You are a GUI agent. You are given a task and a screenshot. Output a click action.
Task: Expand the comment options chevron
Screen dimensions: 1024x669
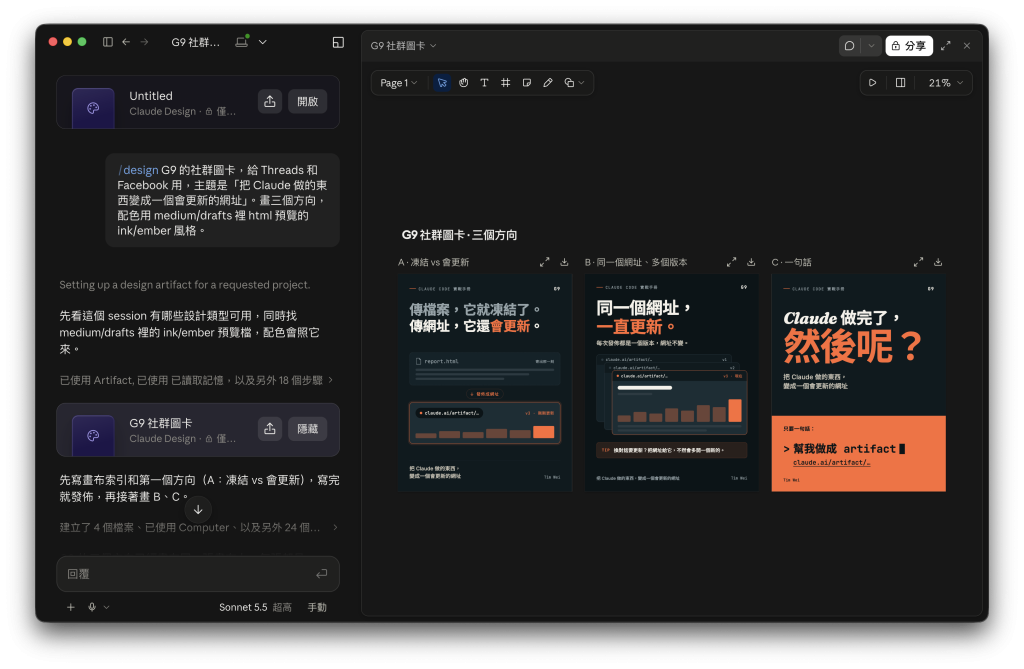pos(871,46)
